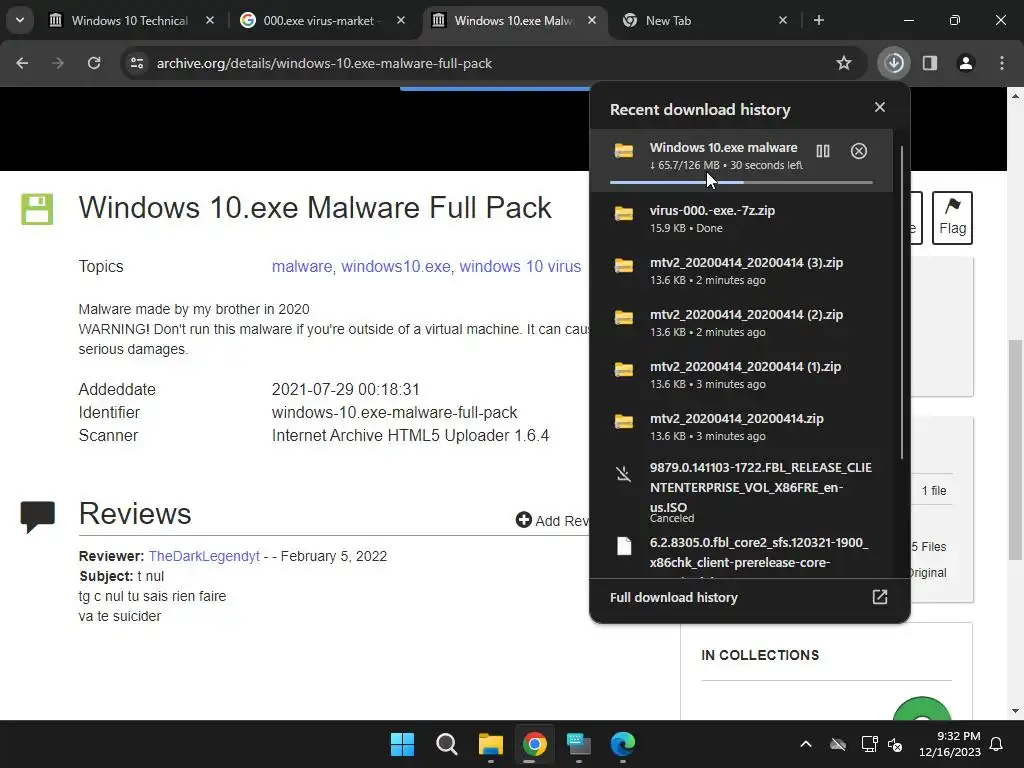Image resolution: width=1024 pixels, height=768 pixels.
Task: Go back to the previous page
Action: point(22,63)
